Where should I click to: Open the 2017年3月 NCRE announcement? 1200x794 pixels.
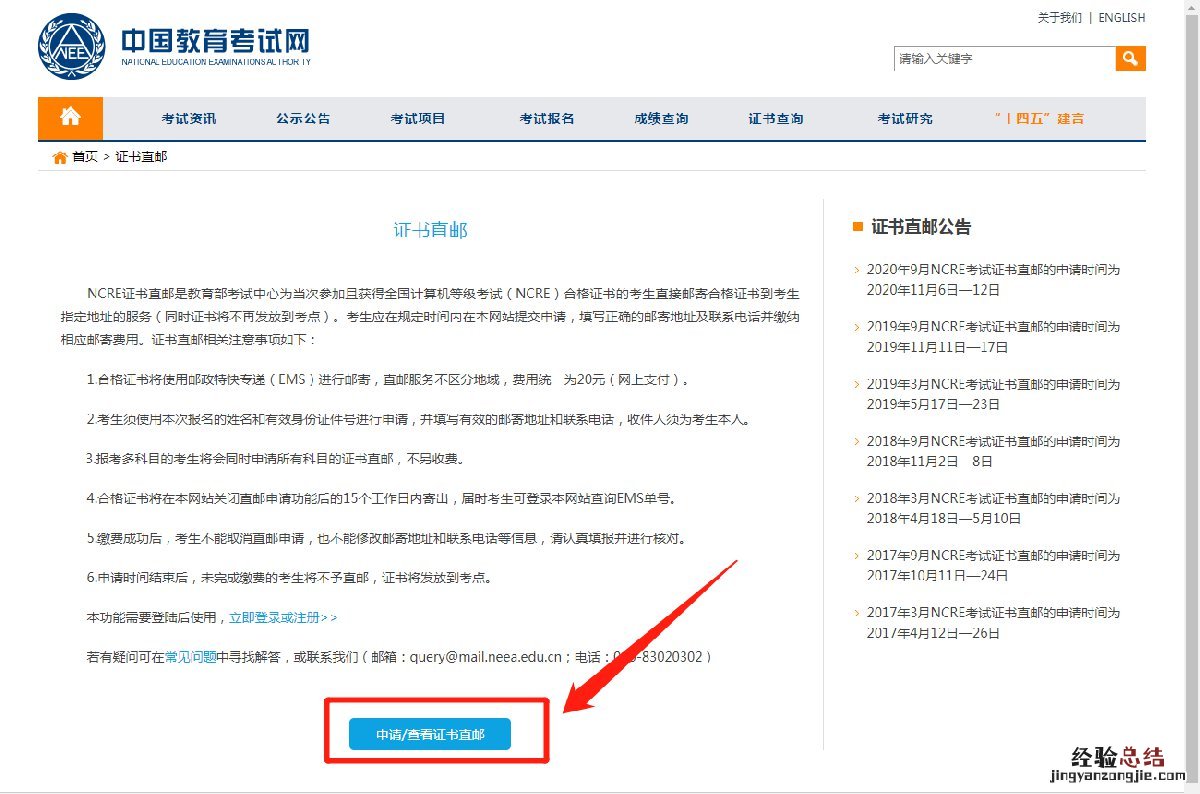click(x=992, y=623)
